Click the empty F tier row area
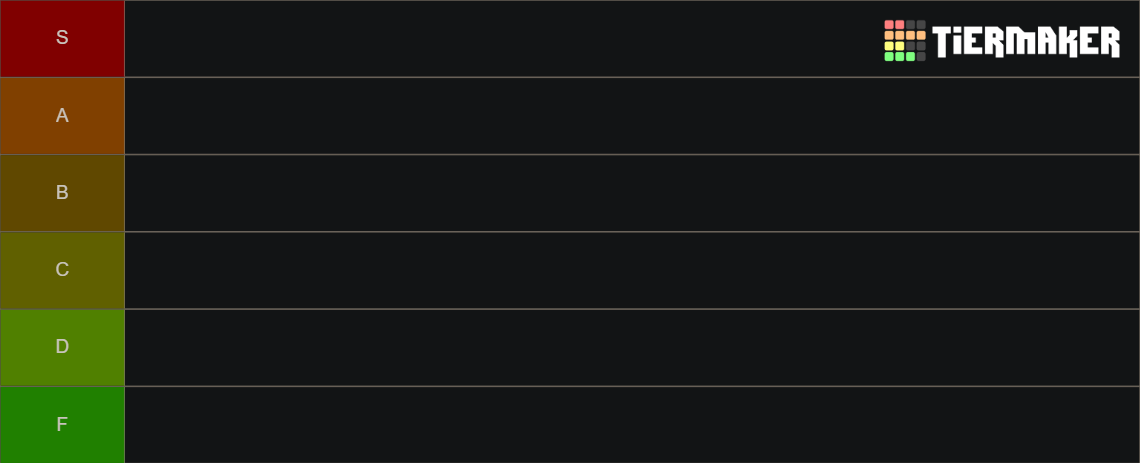The width and height of the screenshot is (1140, 463). 632,424
